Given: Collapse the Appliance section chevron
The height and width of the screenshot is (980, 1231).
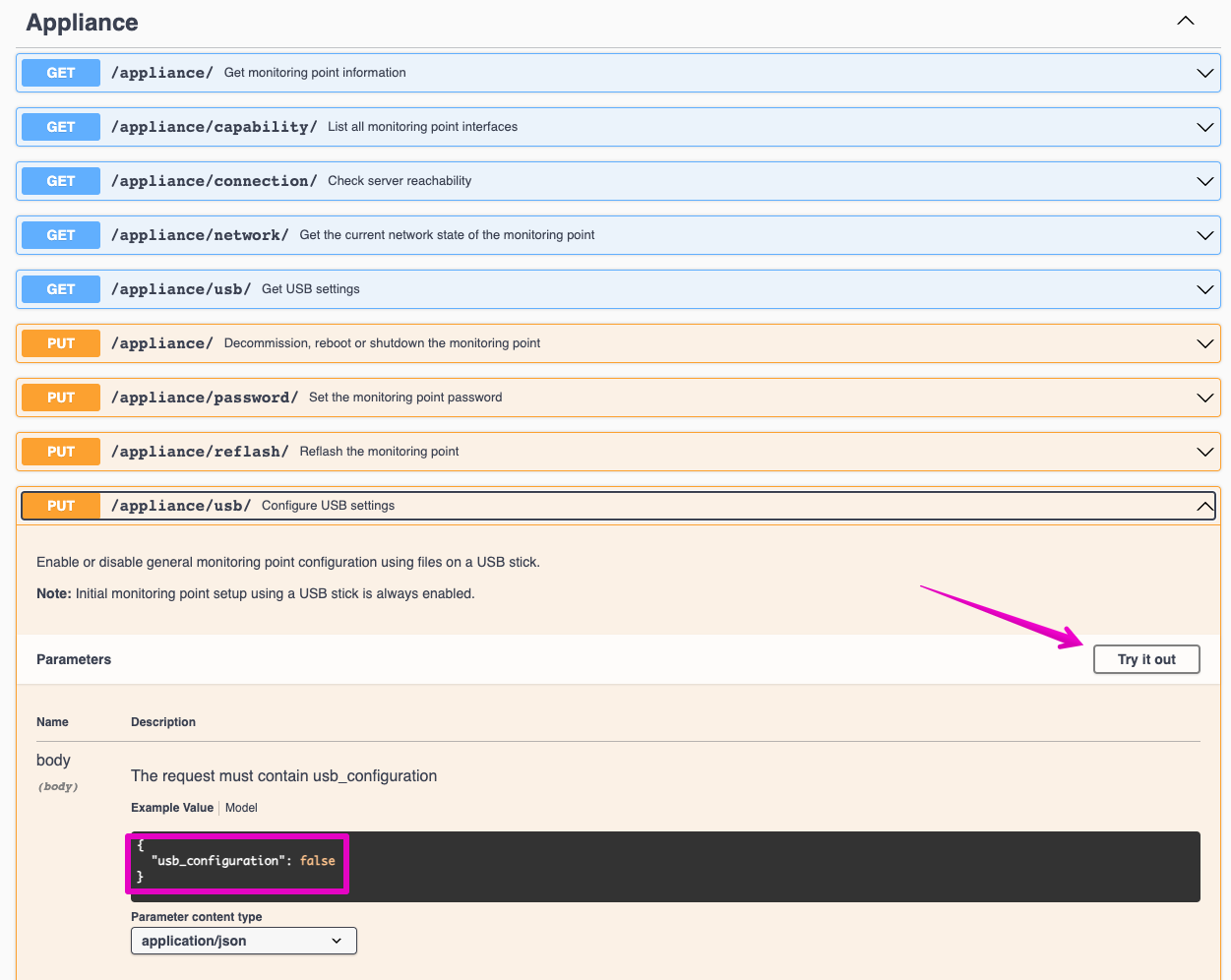Looking at the screenshot, I should [x=1186, y=21].
